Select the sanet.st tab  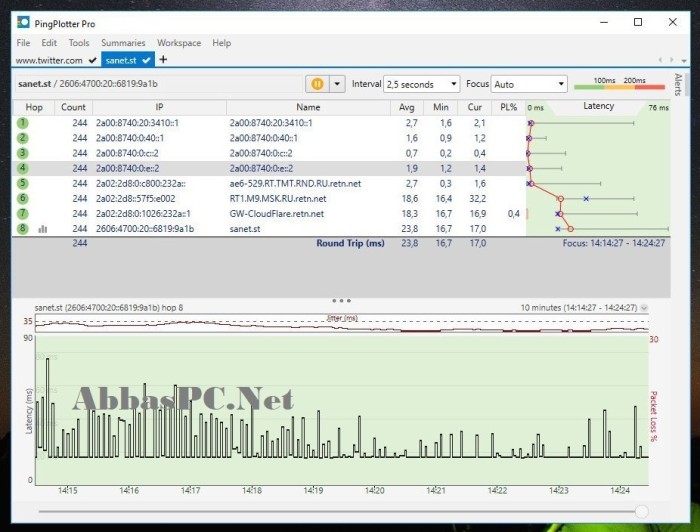128,60
